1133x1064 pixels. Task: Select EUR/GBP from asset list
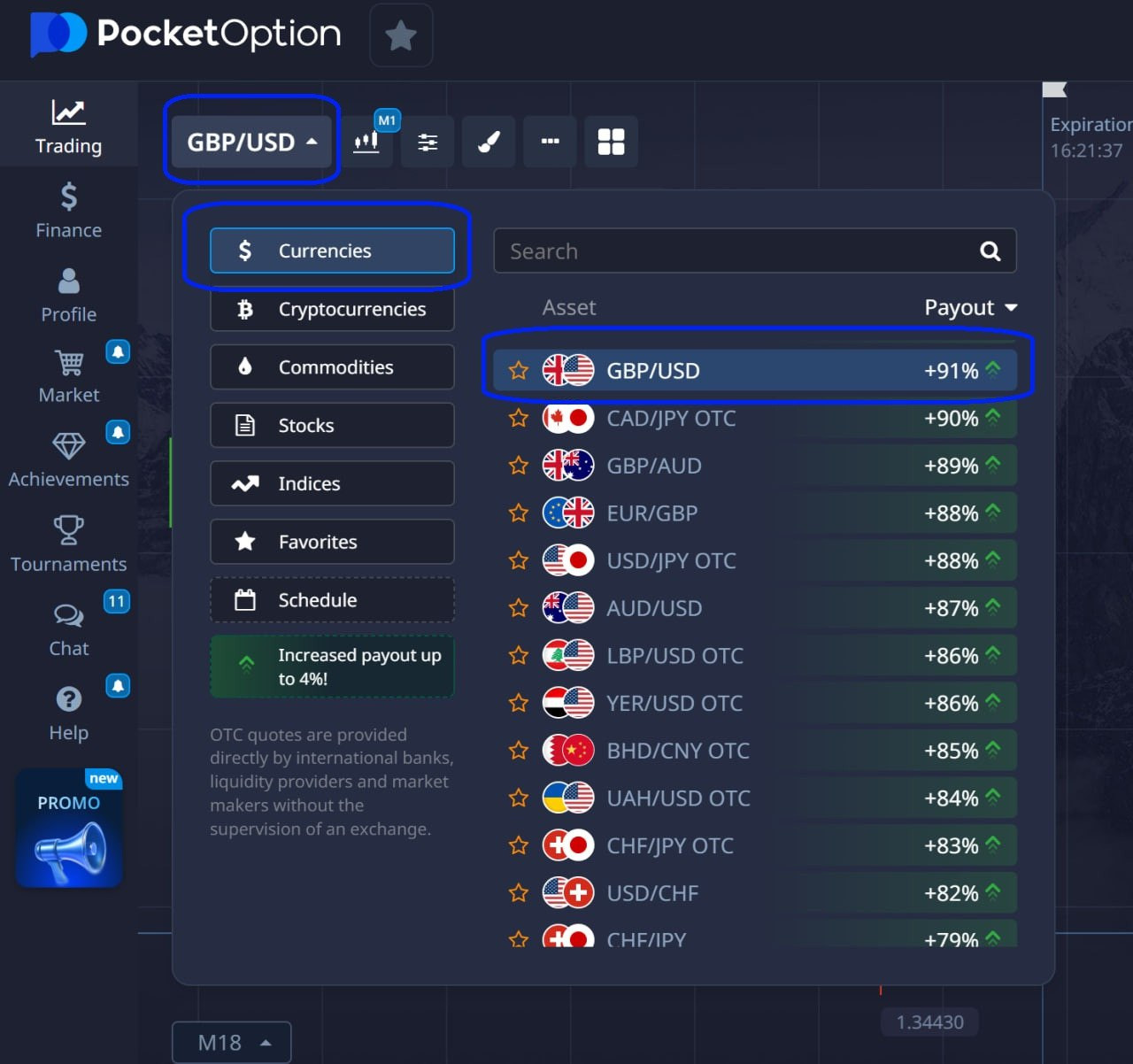[x=755, y=513]
